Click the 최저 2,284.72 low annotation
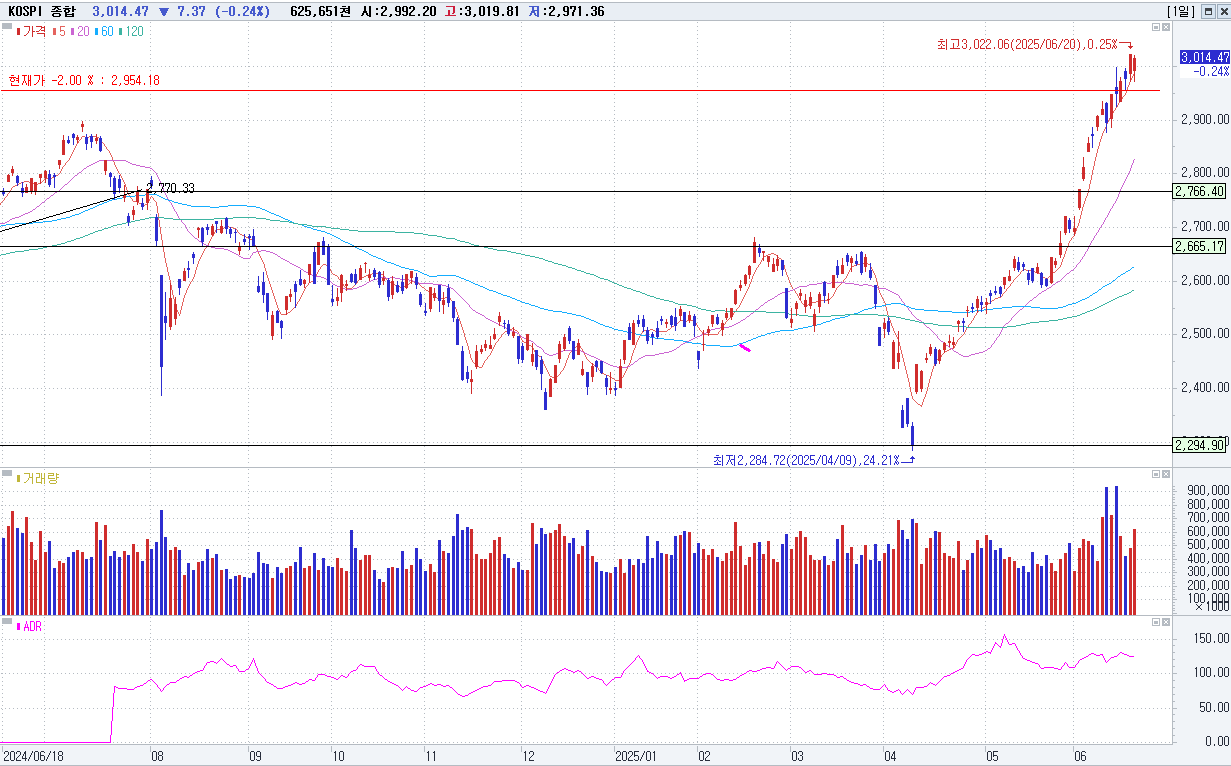 [804, 460]
